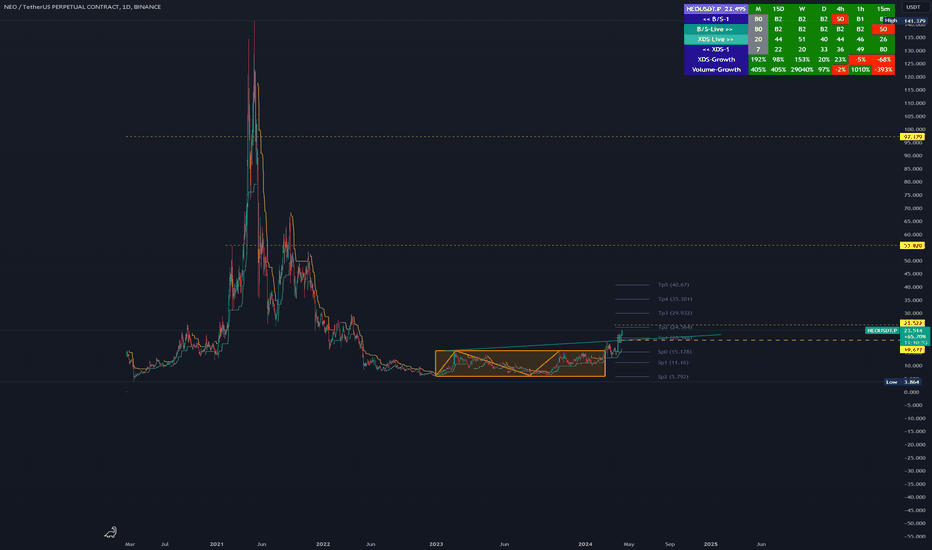Click the '29040%' volume growth cell
932x550 pixels.
pyautogui.click(x=802, y=70)
